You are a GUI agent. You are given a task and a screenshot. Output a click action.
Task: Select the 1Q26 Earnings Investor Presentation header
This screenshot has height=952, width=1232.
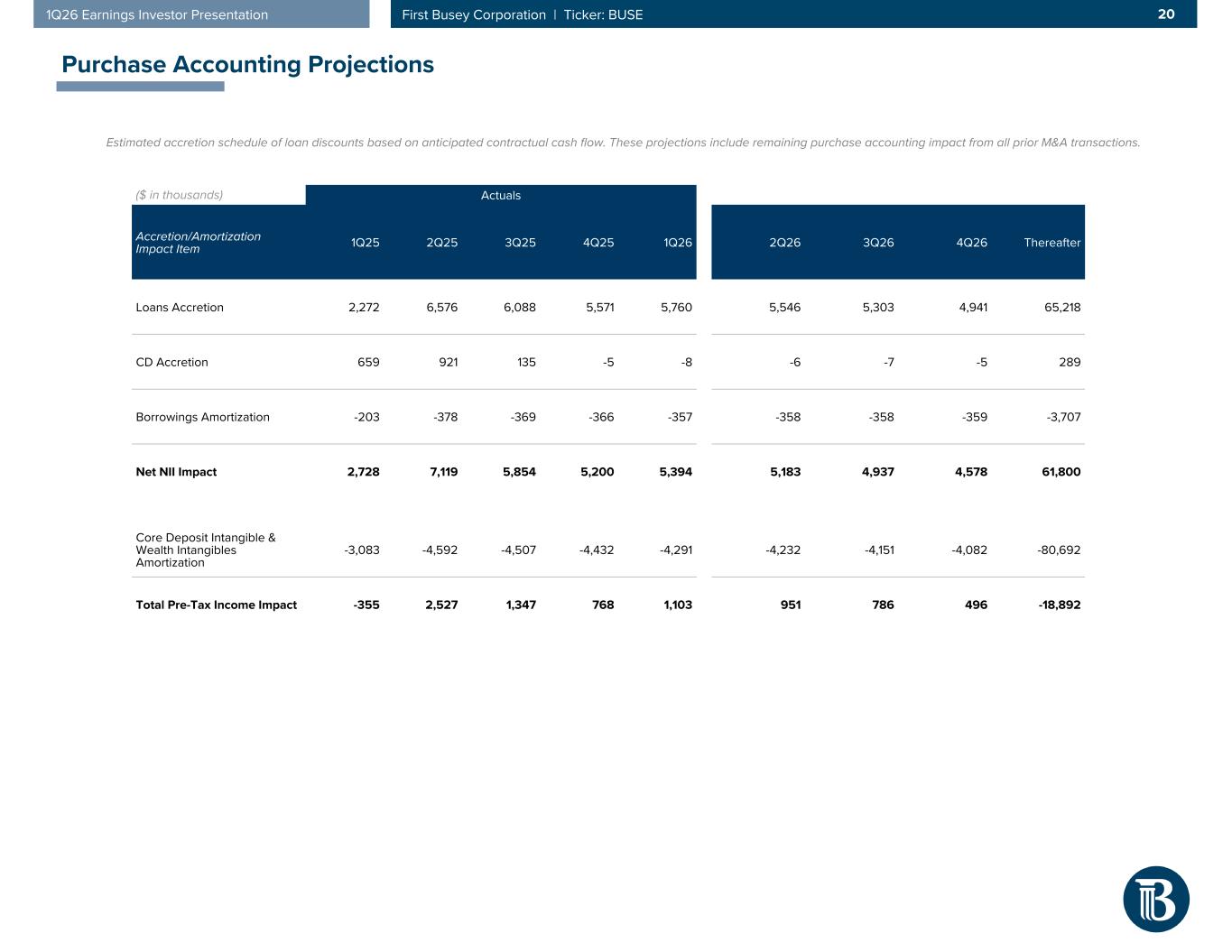pos(157,14)
